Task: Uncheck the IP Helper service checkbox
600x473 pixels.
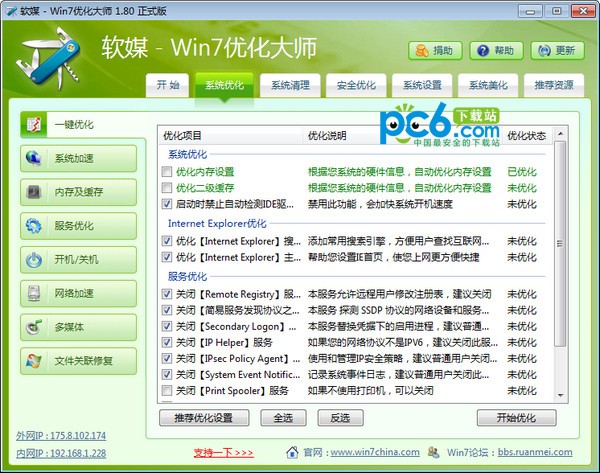Action: tap(166, 342)
